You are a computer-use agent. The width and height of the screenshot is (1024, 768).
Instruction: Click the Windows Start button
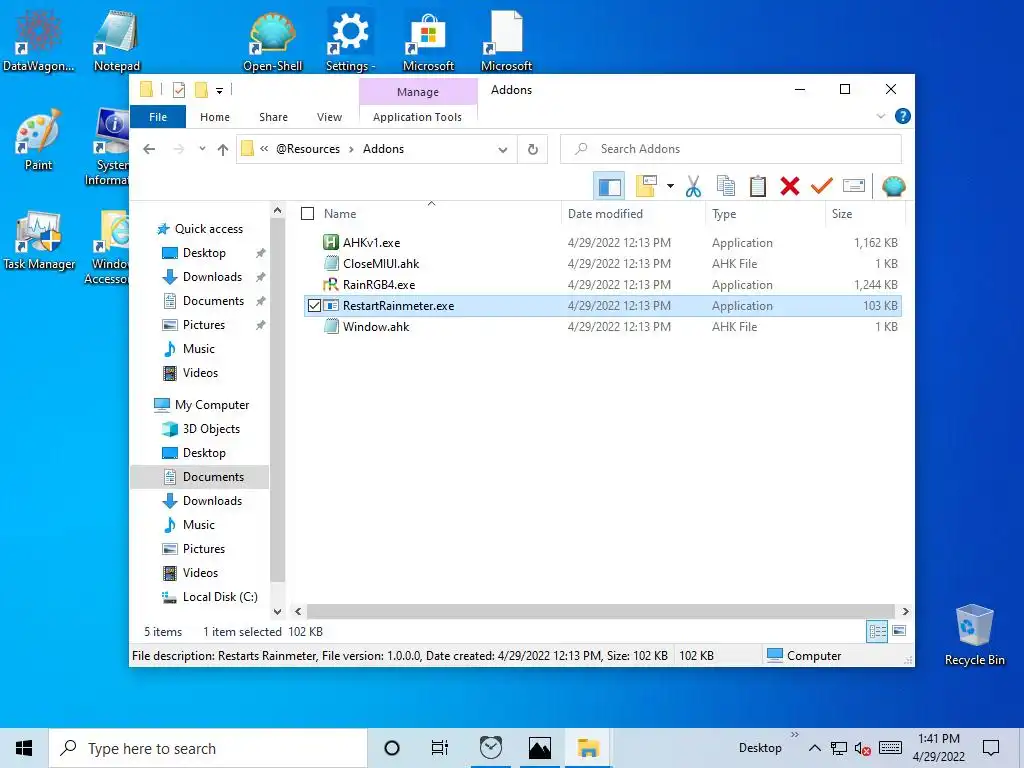24,748
